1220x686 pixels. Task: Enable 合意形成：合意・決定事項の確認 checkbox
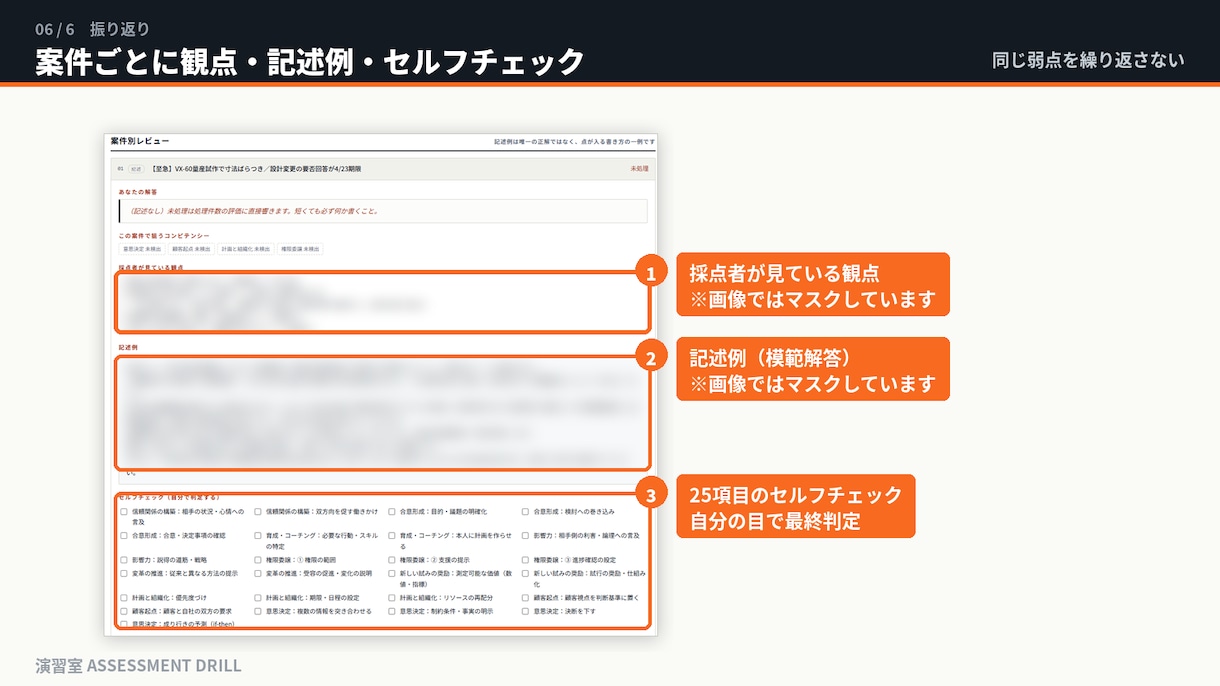(x=124, y=536)
